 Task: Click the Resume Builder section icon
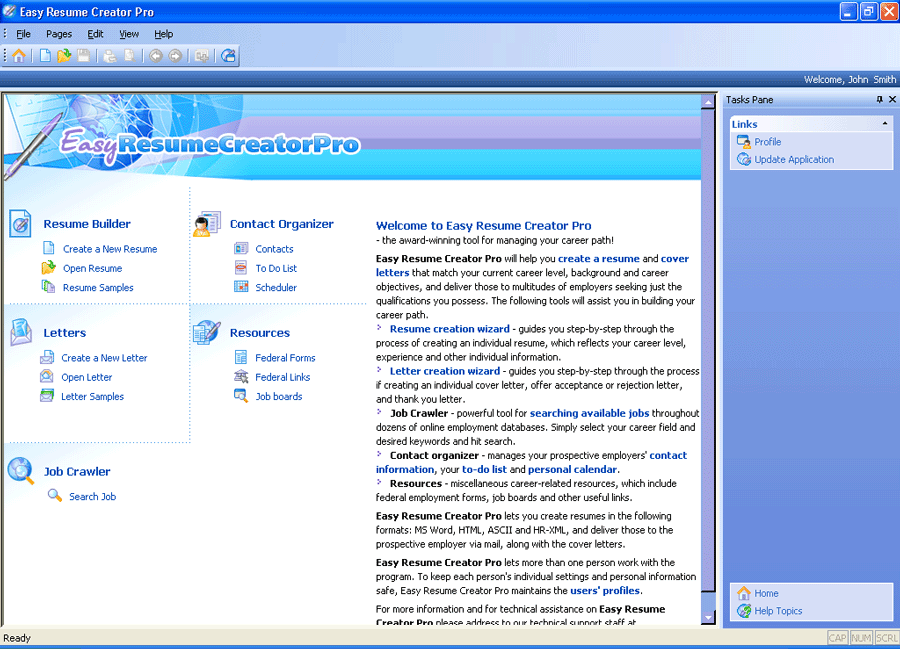point(20,223)
